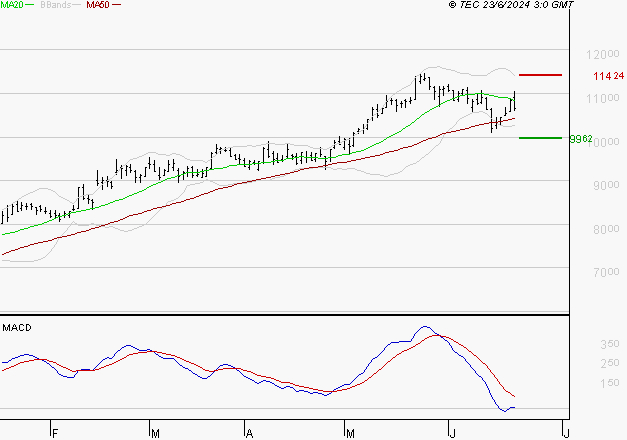This screenshot has height=440, width=627.
Task: Click the MACD panel title
Action: pyautogui.click(x=17, y=328)
